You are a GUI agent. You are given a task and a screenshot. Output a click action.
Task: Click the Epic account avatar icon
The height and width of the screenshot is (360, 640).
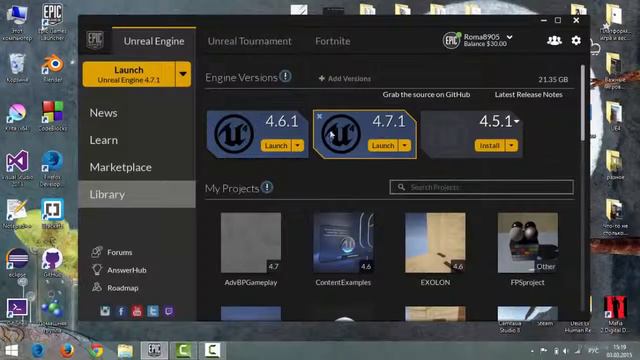tap(451, 40)
